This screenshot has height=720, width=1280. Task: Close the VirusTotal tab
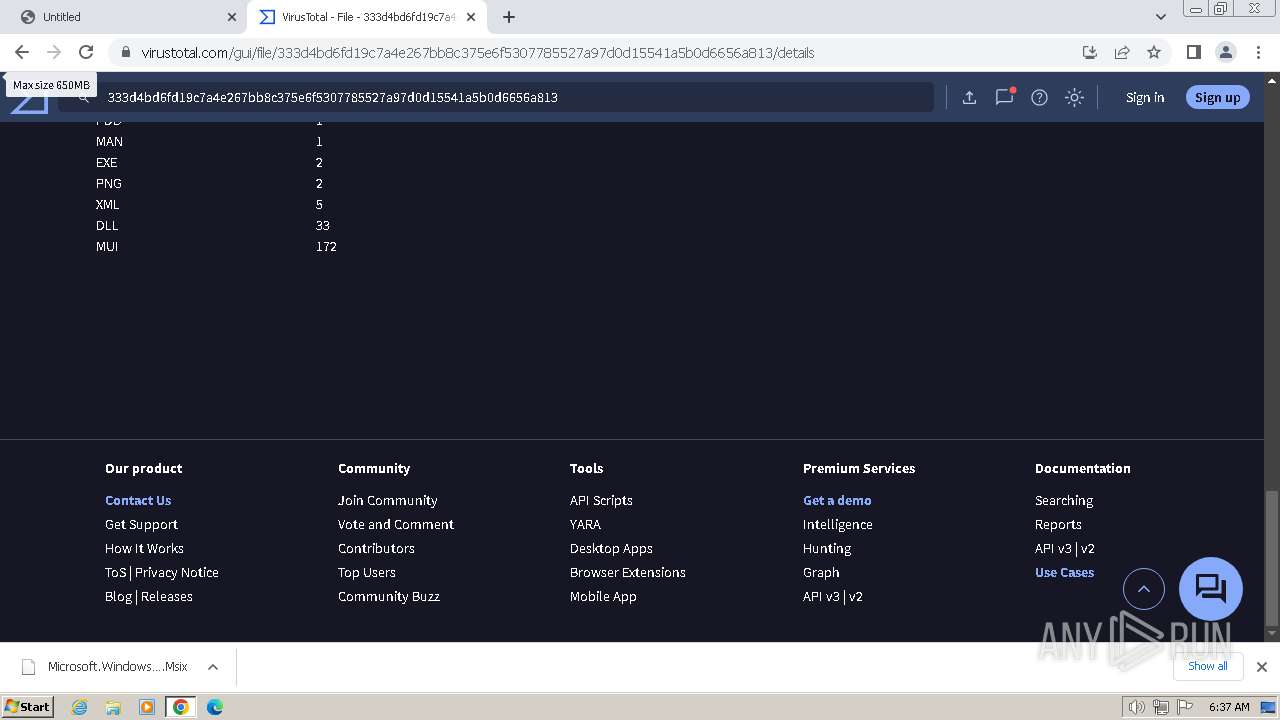click(x=471, y=17)
